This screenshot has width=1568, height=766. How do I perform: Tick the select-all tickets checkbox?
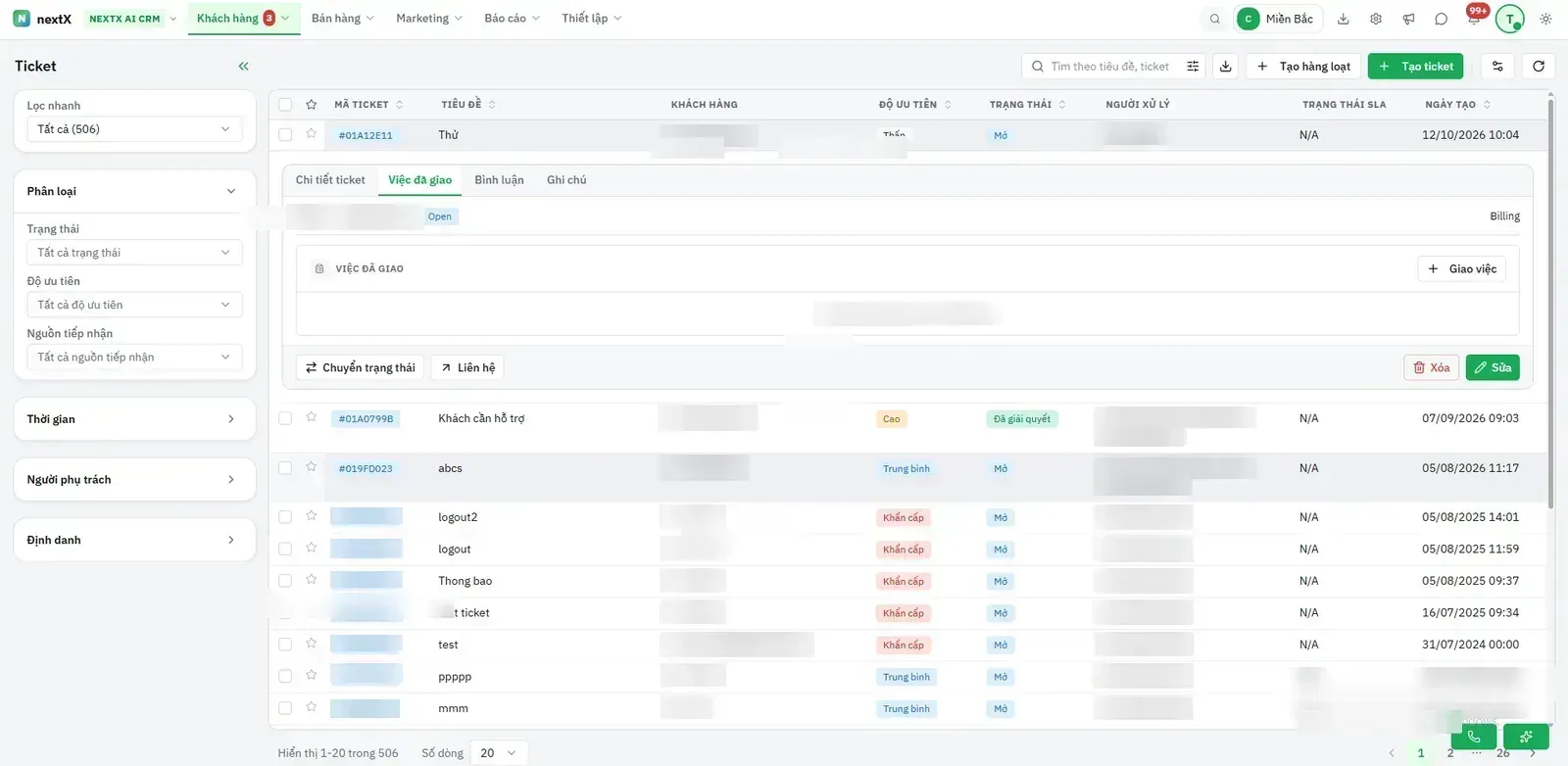click(x=285, y=105)
